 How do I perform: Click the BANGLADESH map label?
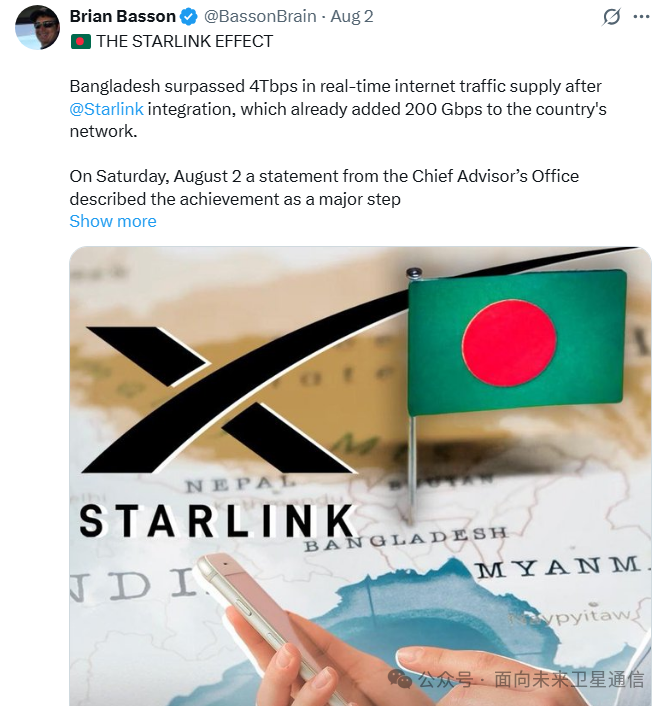point(406,539)
